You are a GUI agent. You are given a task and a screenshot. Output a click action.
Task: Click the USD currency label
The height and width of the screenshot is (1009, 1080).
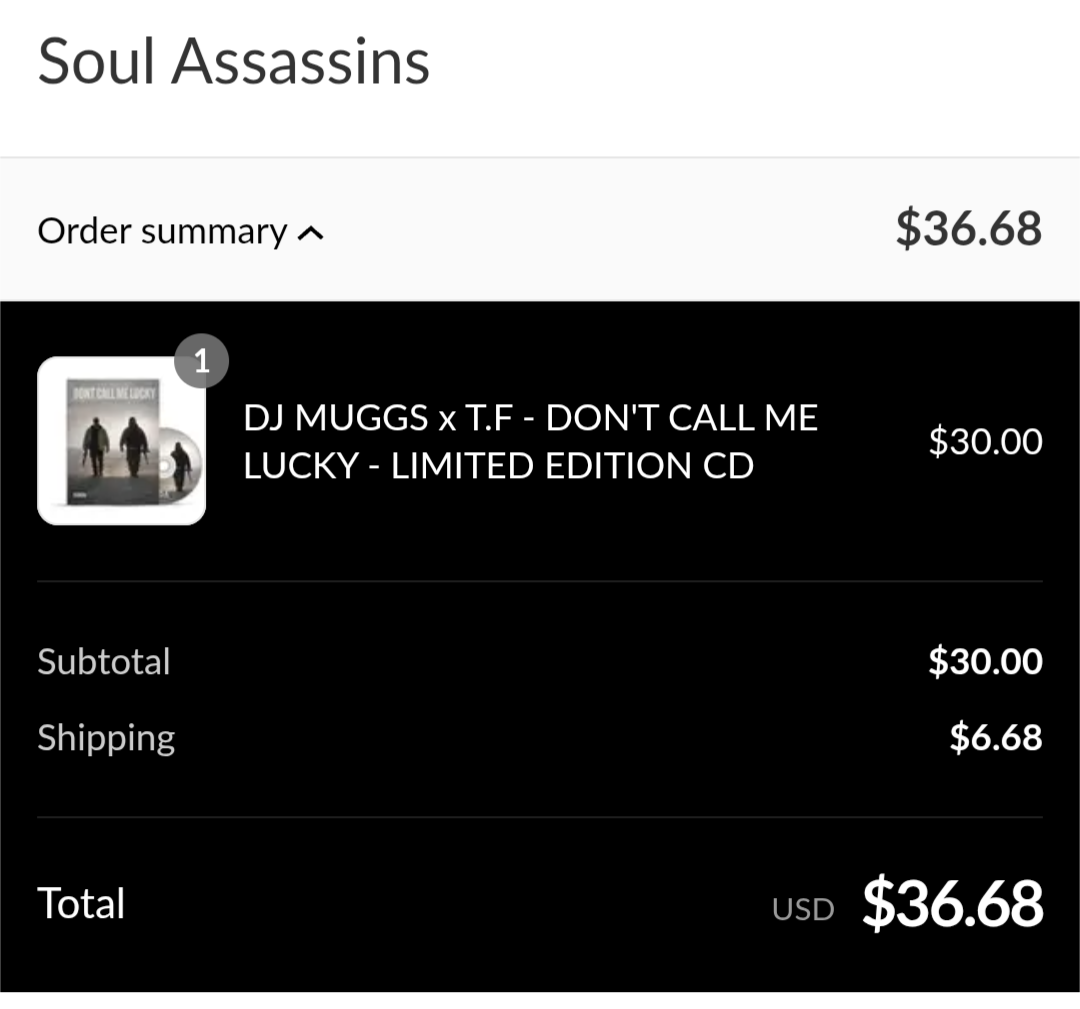[803, 909]
